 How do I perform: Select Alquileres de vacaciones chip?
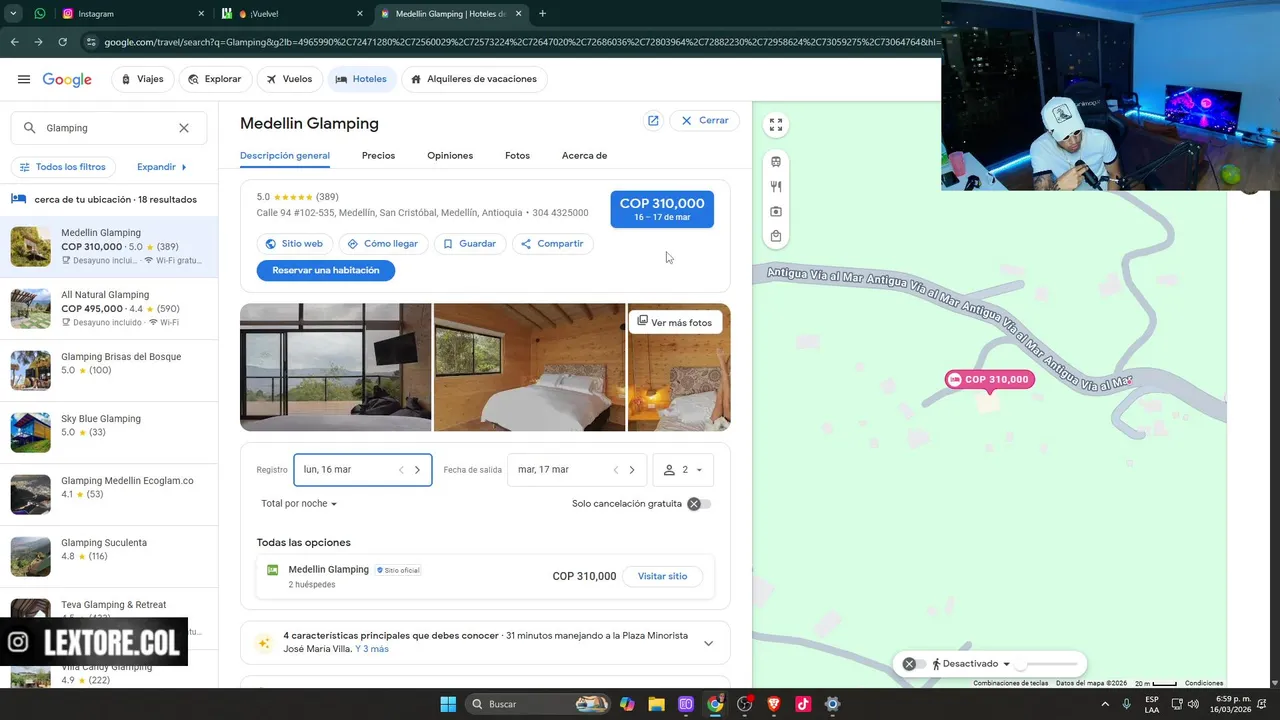pos(474,79)
